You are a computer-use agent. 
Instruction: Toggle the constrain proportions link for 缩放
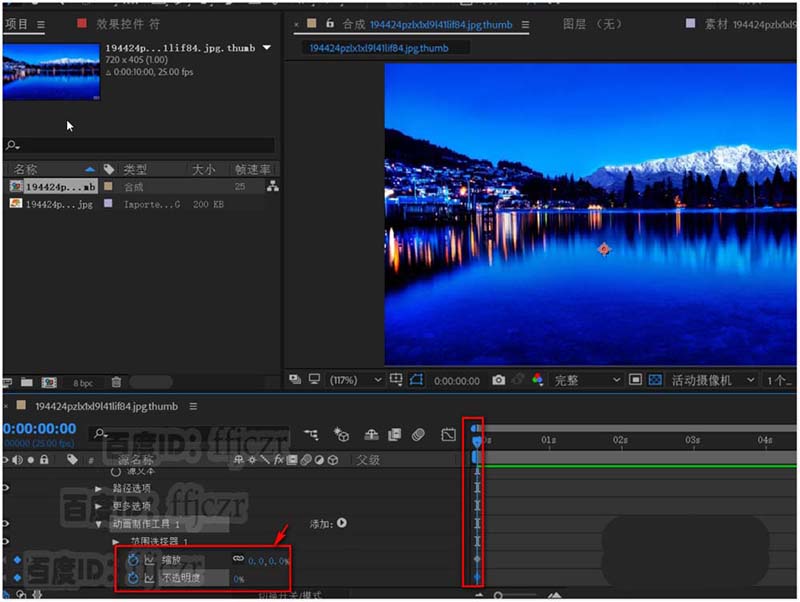[x=238, y=559]
